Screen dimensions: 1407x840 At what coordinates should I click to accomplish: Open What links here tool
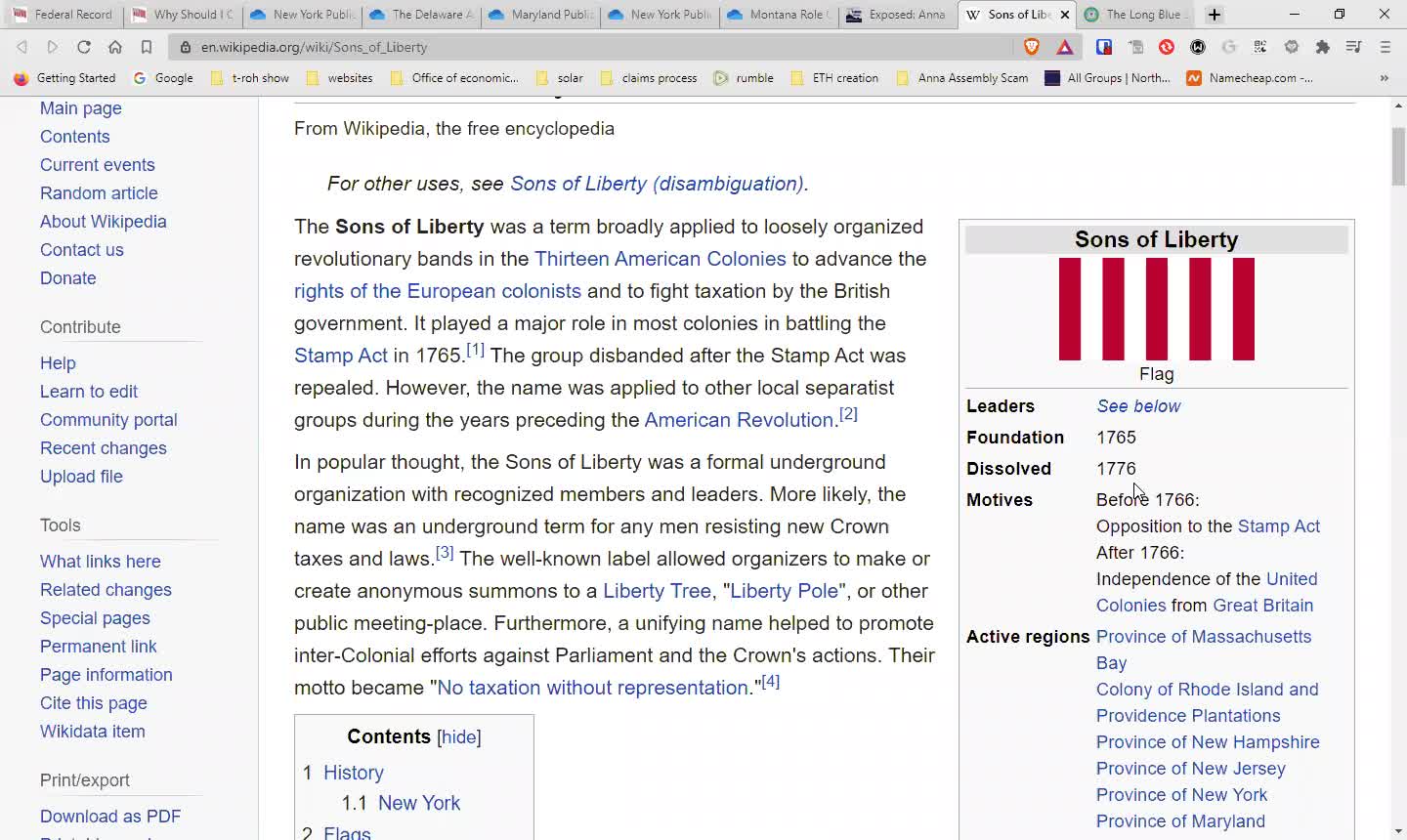coord(101,562)
